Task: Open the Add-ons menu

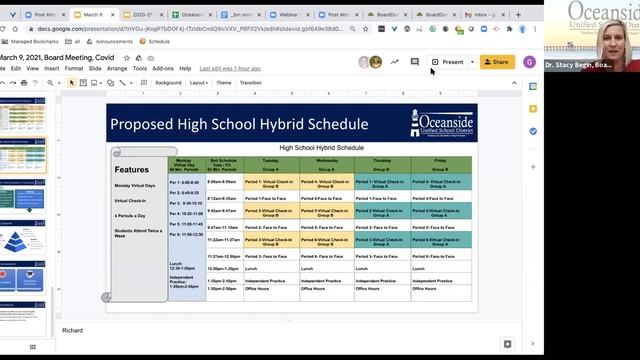Action: coord(163,69)
